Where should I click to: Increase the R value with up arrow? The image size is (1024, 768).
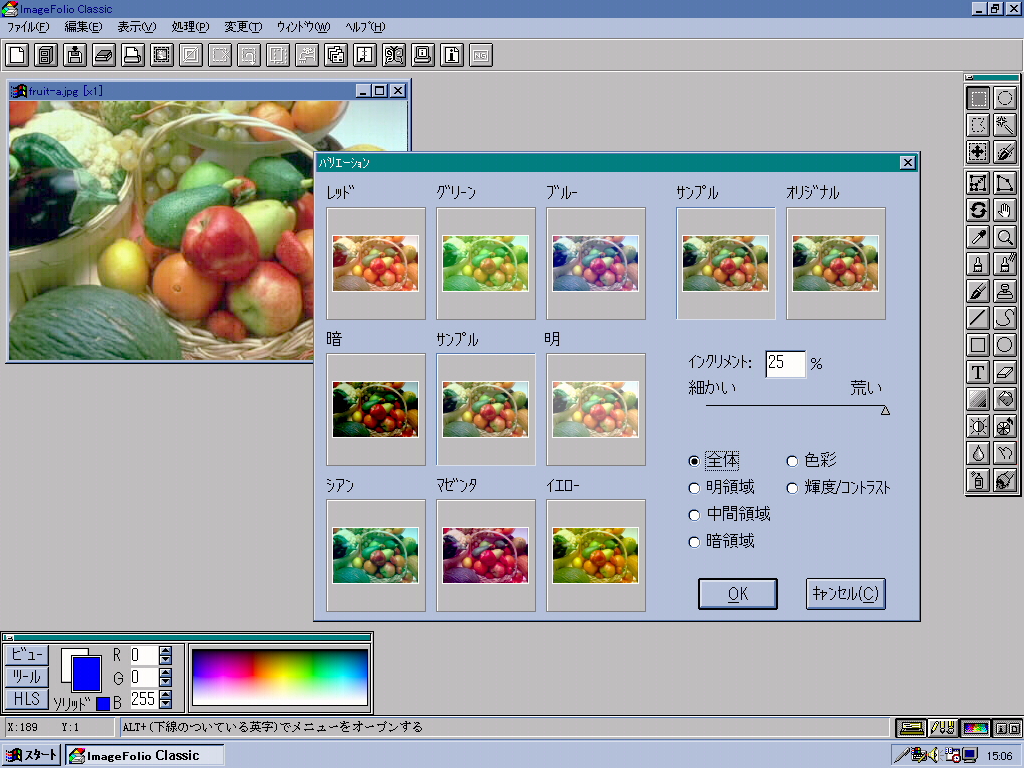coord(165,650)
